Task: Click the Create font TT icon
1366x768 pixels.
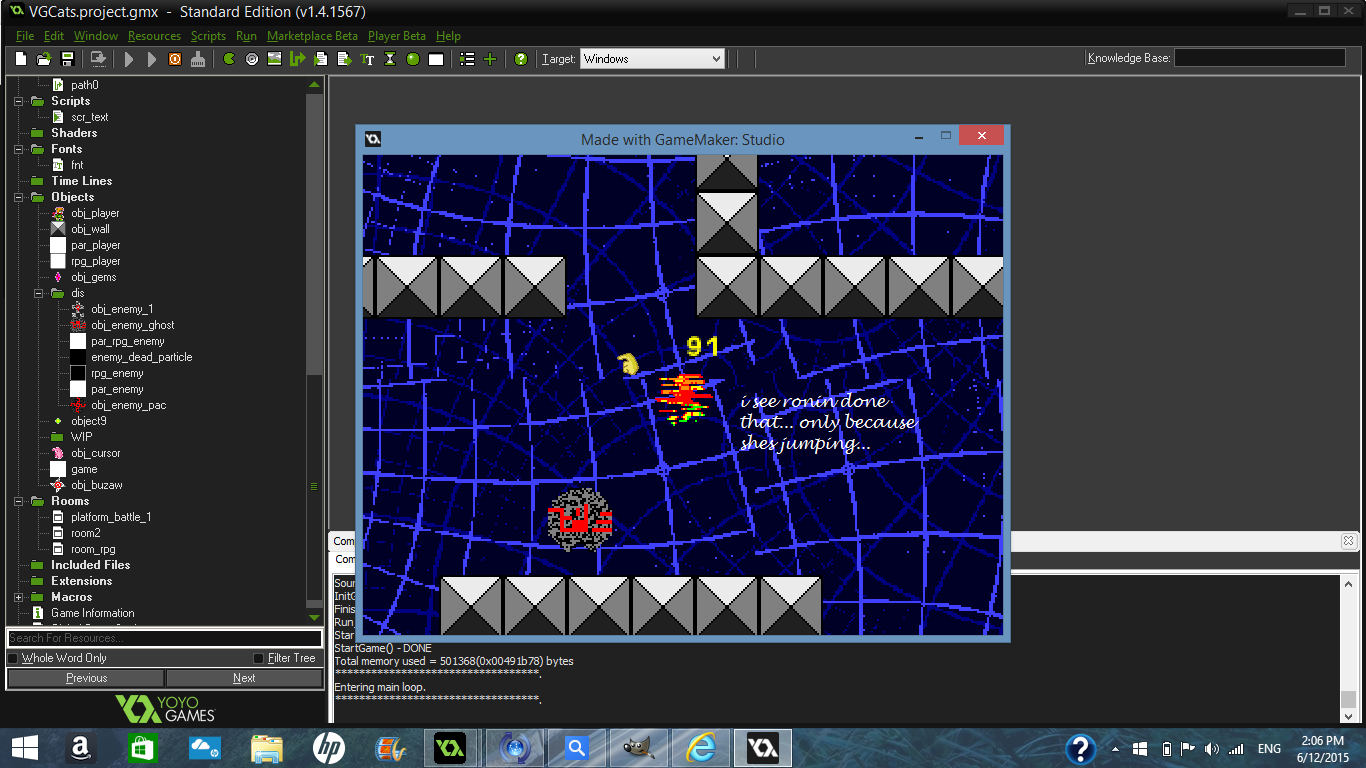Action: click(x=367, y=59)
